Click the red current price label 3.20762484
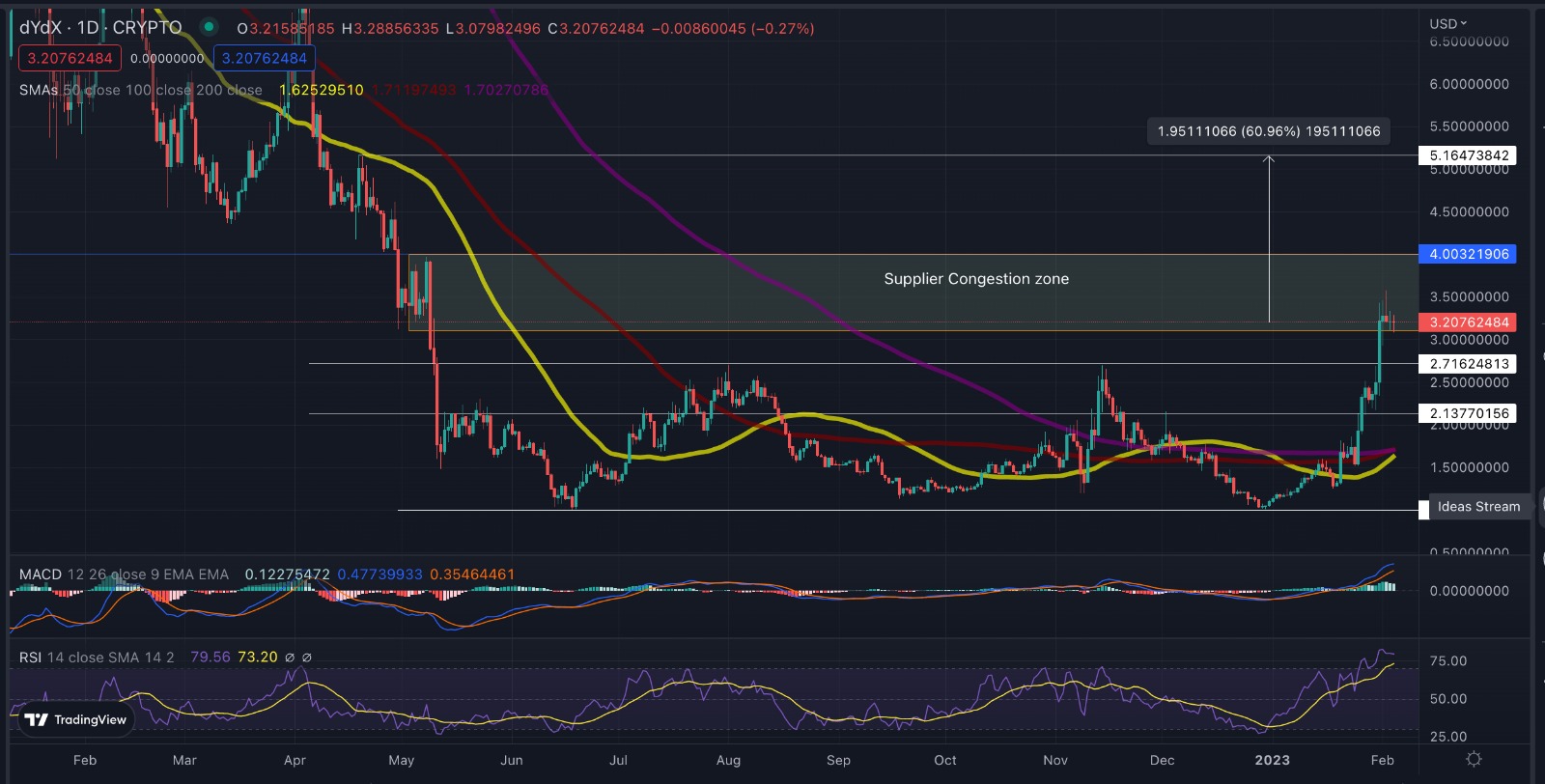The height and width of the screenshot is (784, 1545). point(1468,322)
